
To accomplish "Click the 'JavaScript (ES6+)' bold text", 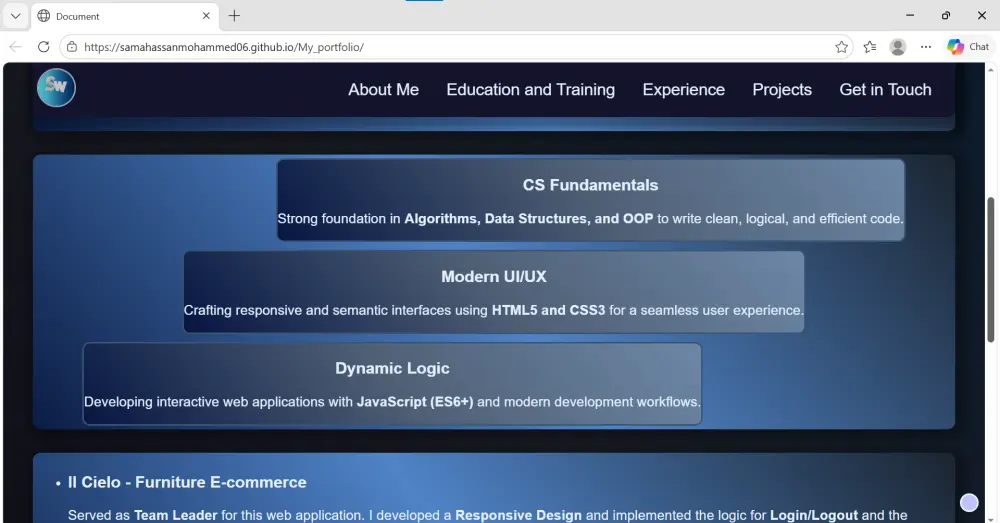I will pyautogui.click(x=415, y=402).
